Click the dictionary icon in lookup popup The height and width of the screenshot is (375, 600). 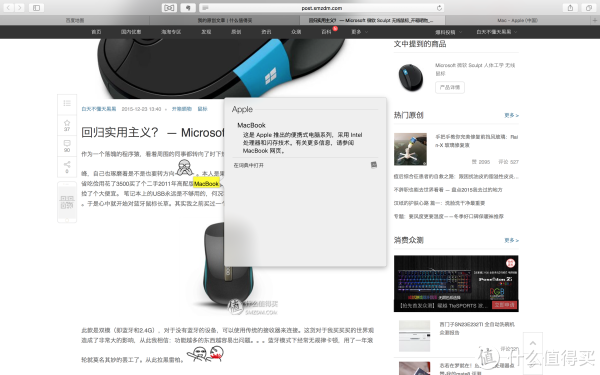pyautogui.click(x=374, y=165)
